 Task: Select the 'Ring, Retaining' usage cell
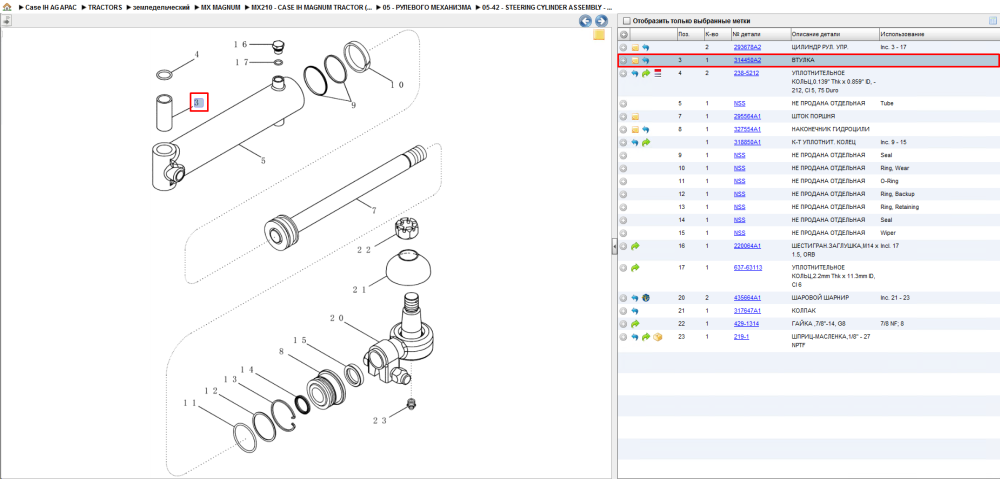[899, 207]
